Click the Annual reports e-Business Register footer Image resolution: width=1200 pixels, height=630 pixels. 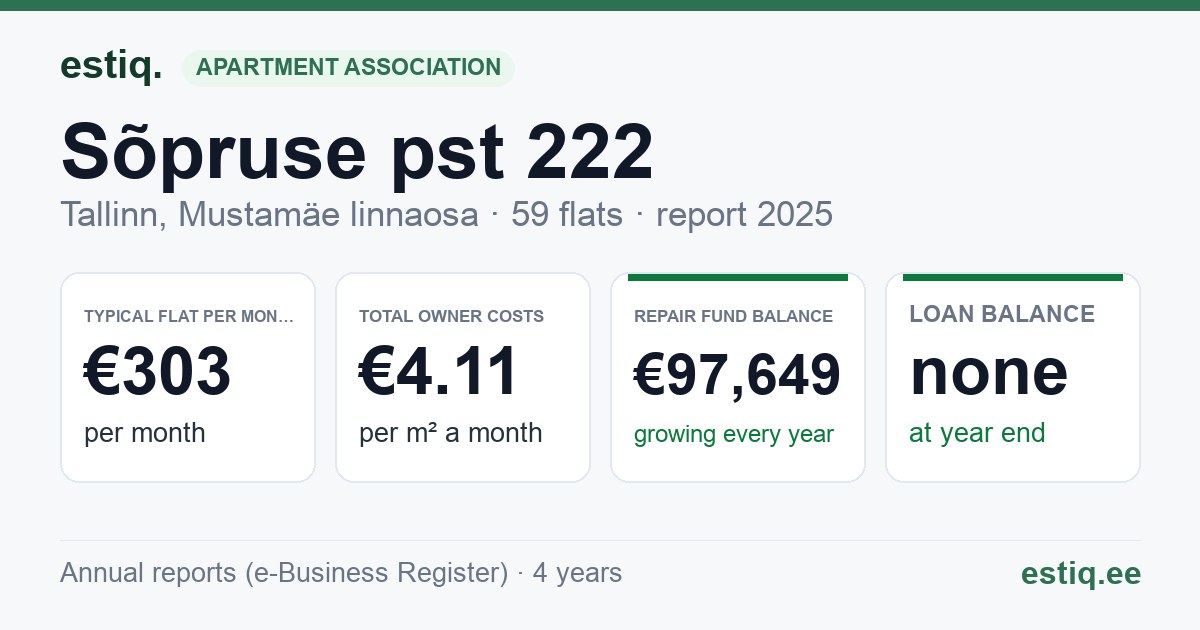[x=341, y=573]
